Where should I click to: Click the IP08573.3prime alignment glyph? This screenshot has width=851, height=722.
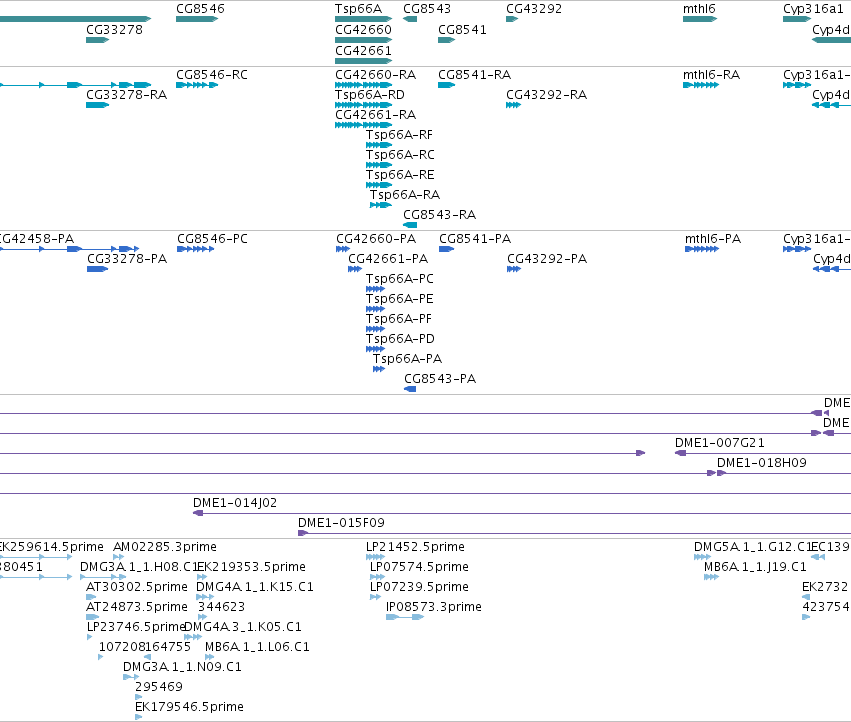[404, 617]
